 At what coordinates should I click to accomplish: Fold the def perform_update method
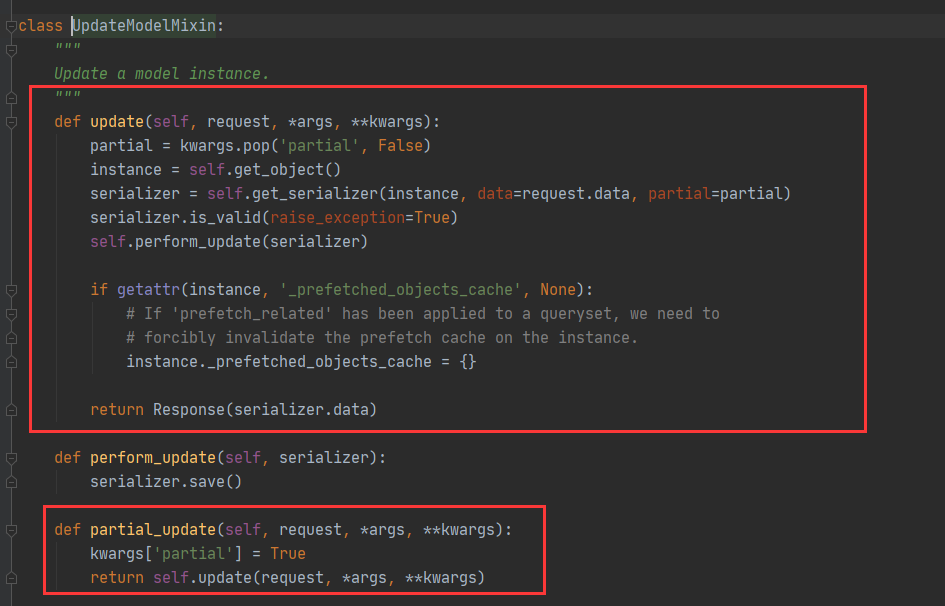(x=11, y=458)
